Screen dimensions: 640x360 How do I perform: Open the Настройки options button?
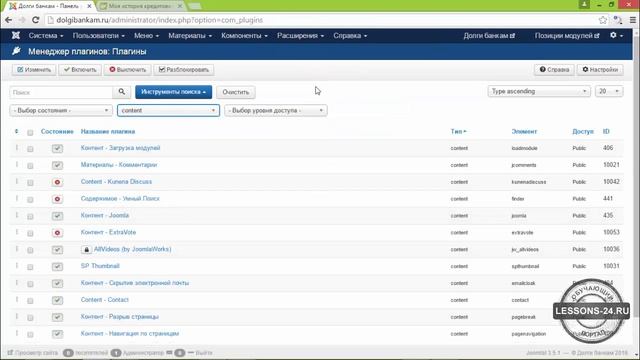click(600, 70)
